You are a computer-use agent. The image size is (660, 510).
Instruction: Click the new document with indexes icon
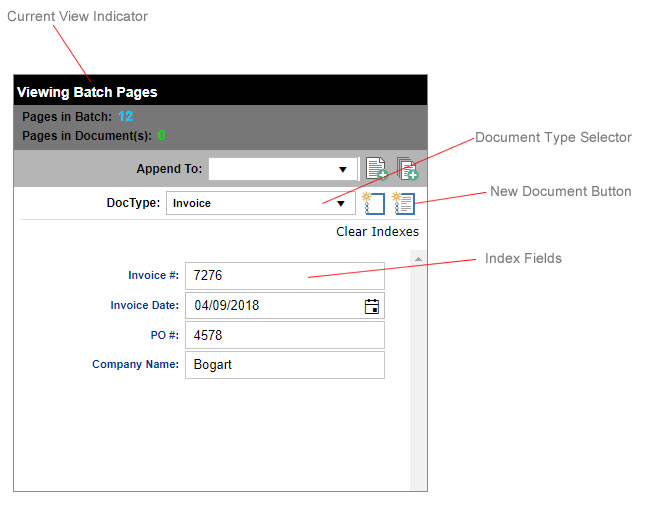404,203
